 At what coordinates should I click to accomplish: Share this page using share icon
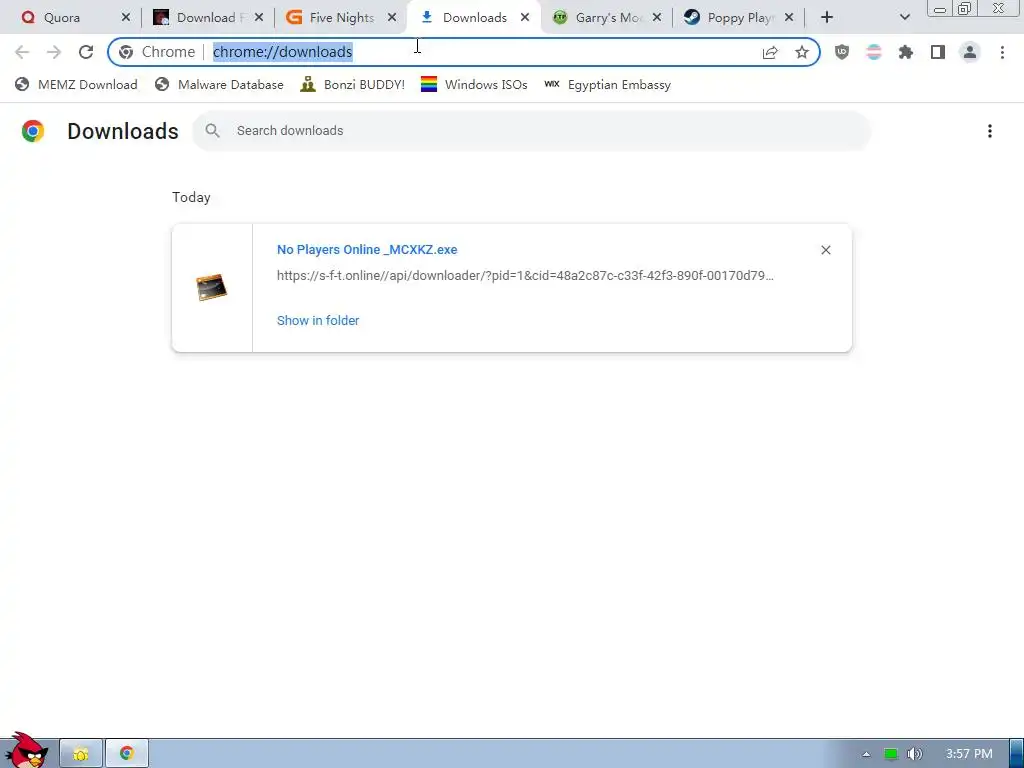[770, 52]
